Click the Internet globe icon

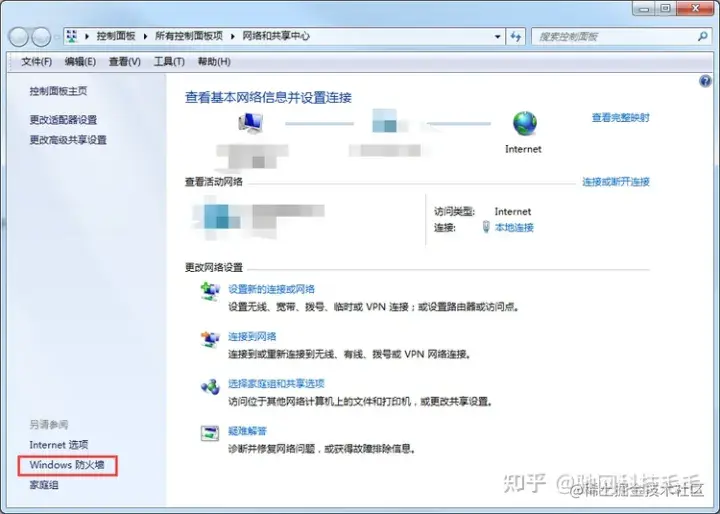(524, 123)
